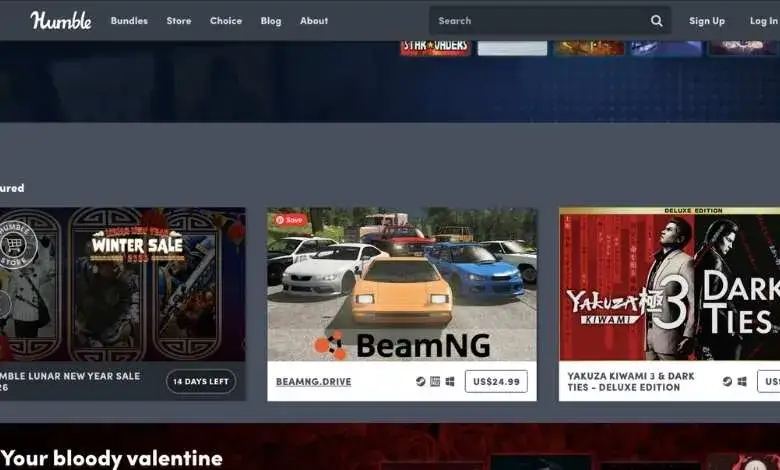Open Humble Lunar New Year Sale title
The width and height of the screenshot is (780, 470).
tap(70, 381)
